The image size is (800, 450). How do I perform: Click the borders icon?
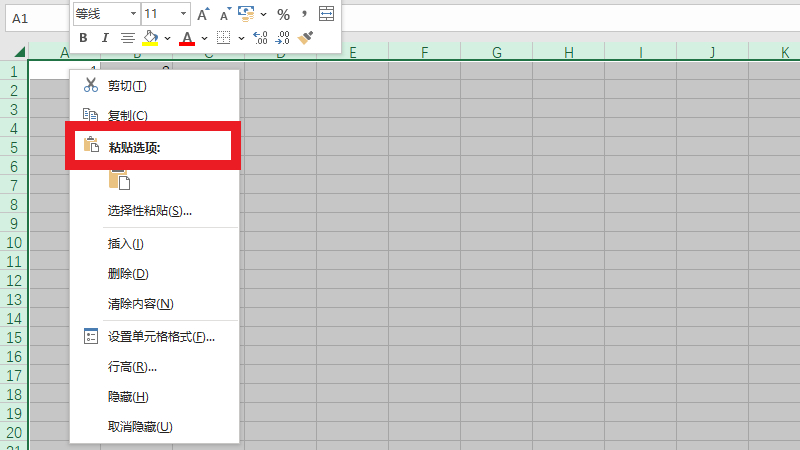pyautogui.click(x=223, y=38)
